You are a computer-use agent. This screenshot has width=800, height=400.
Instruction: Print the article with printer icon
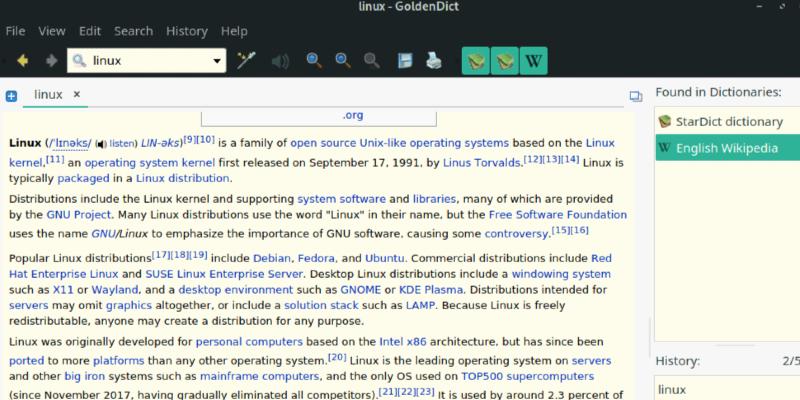point(434,61)
